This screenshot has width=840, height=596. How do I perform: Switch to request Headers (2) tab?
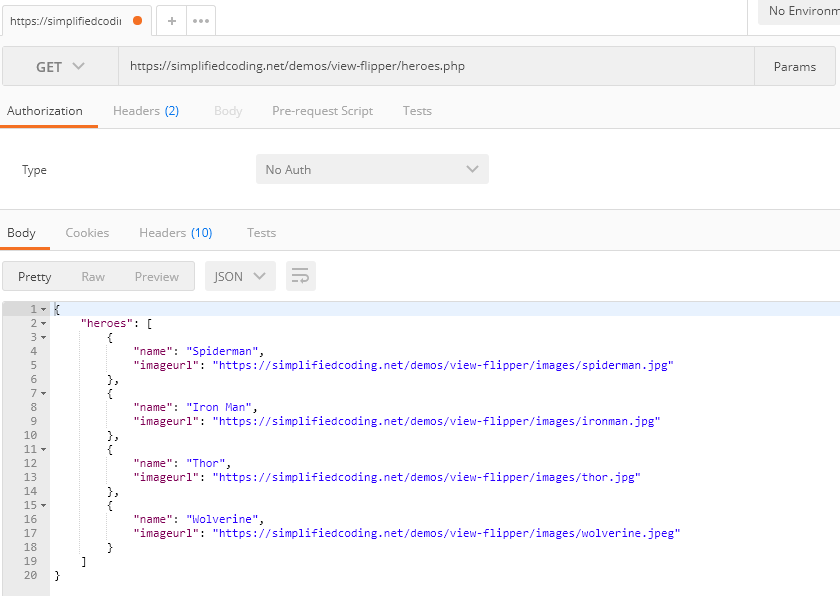coord(146,111)
